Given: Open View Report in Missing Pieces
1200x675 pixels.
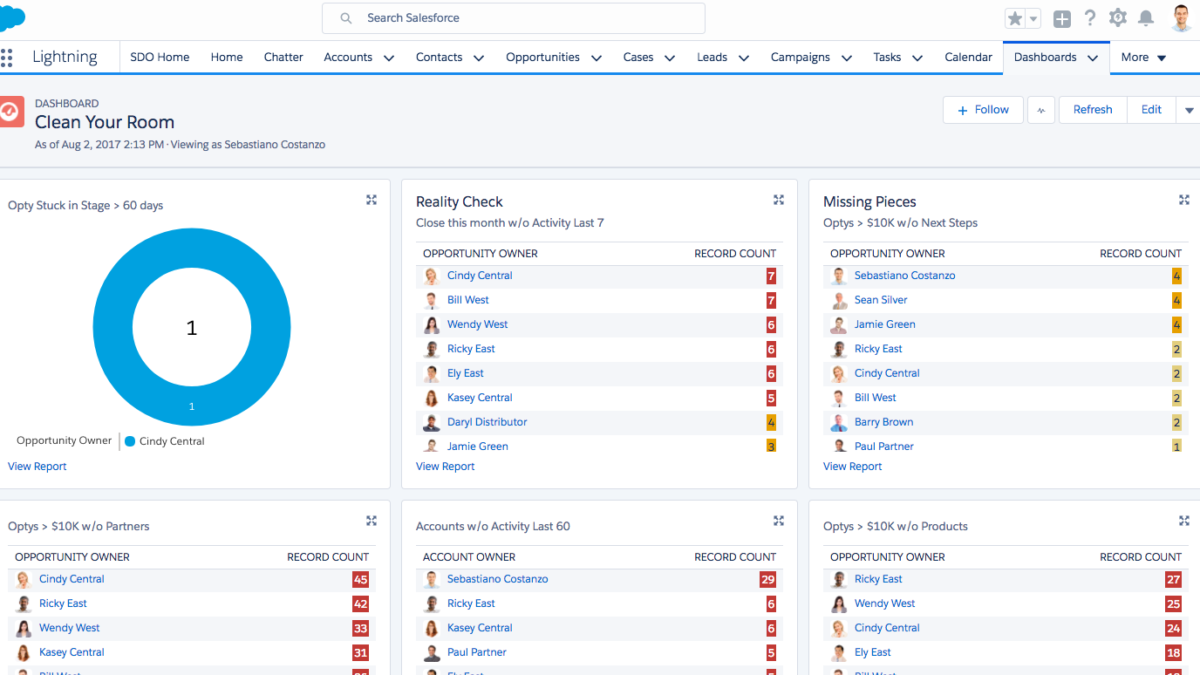Looking at the screenshot, I should 852,466.
